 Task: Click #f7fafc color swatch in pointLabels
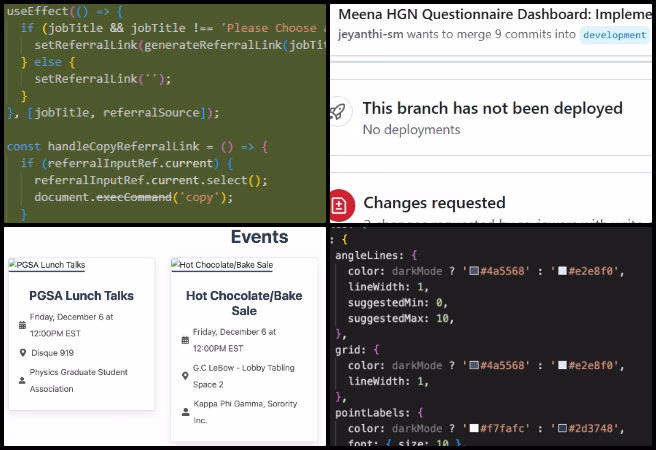point(474,428)
